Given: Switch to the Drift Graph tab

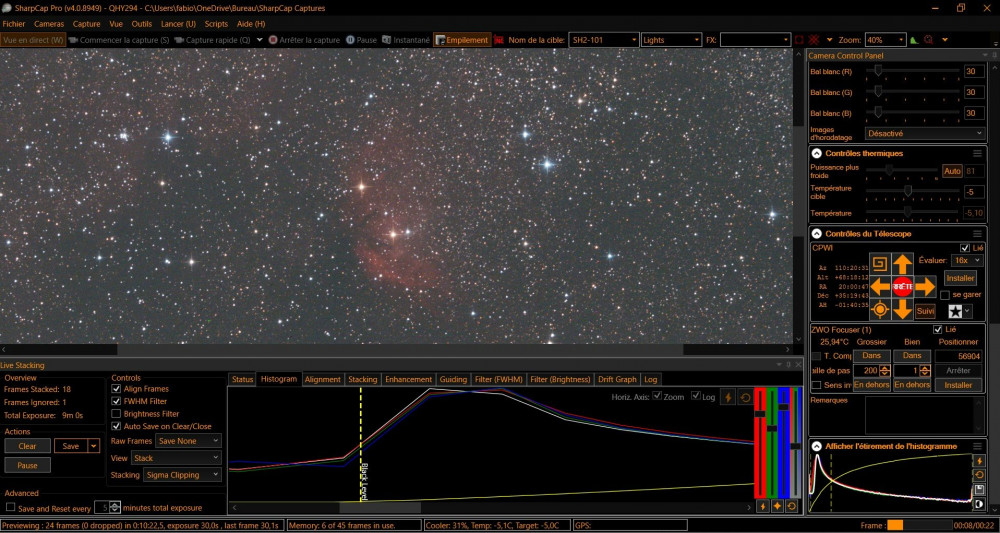Looking at the screenshot, I should click(x=617, y=379).
